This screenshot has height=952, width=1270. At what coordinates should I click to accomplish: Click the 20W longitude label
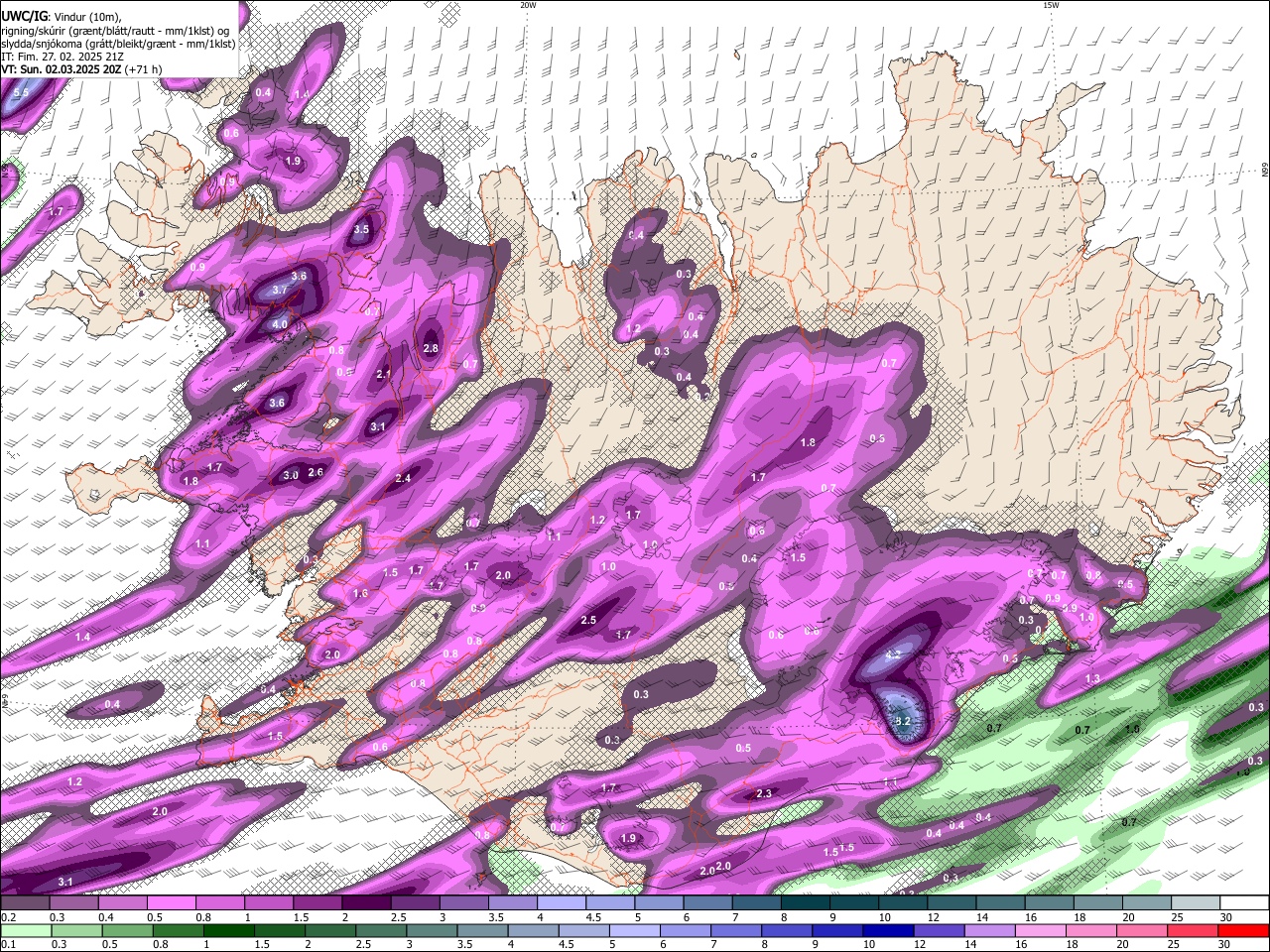click(528, 5)
